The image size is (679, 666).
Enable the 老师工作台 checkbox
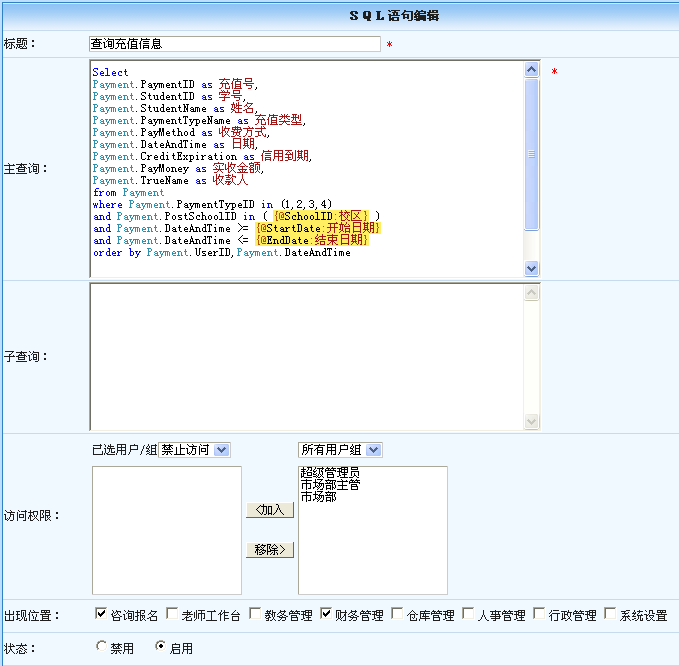click(x=172, y=614)
